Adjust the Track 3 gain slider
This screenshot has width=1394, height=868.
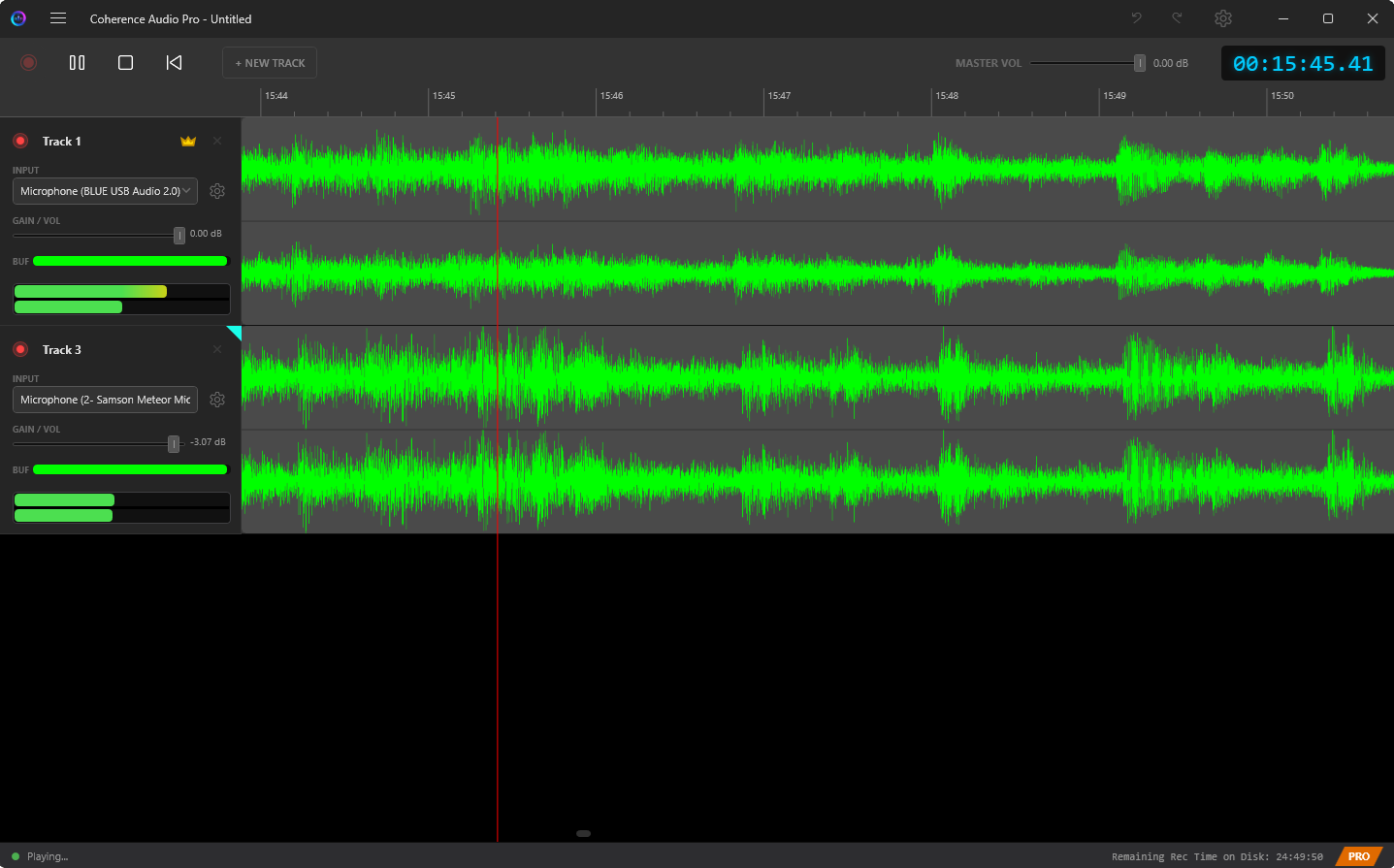click(x=174, y=444)
